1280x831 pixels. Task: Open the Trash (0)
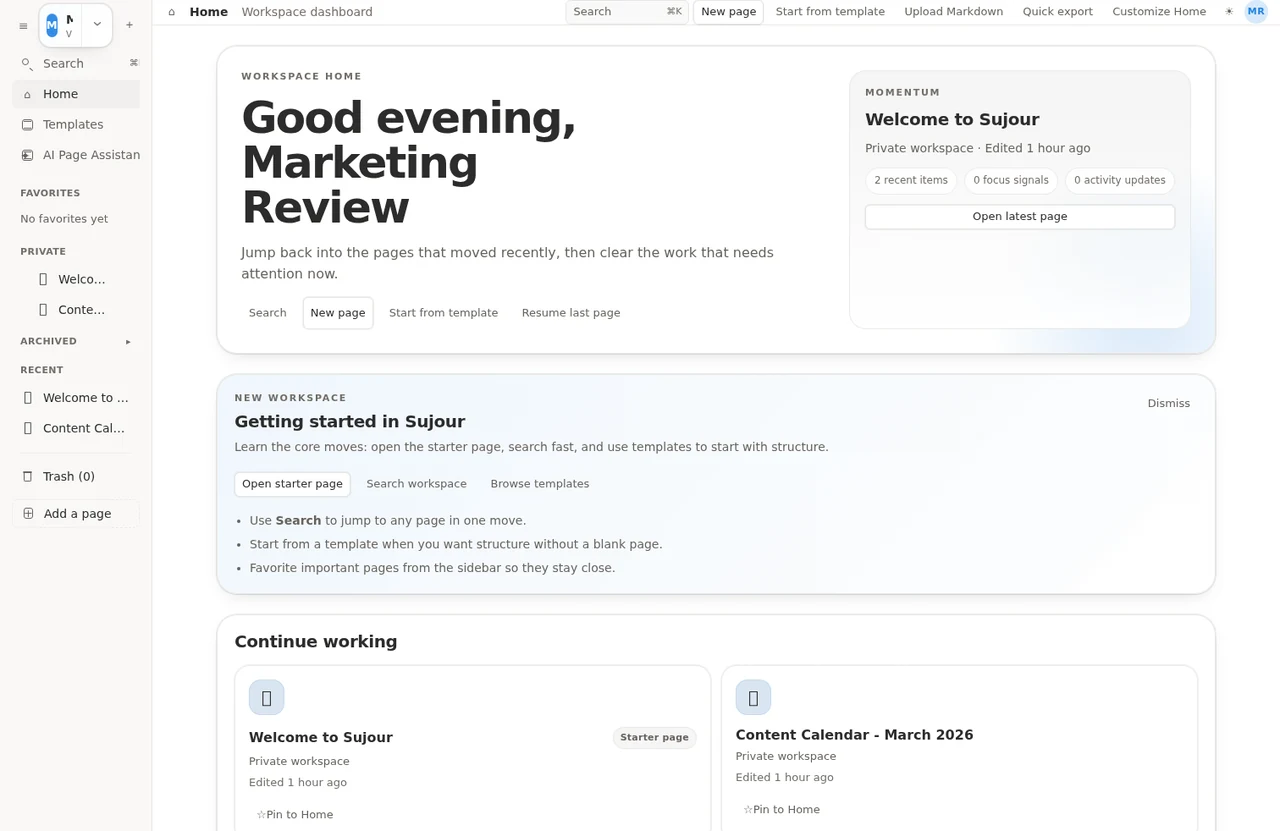click(x=68, y=476)
